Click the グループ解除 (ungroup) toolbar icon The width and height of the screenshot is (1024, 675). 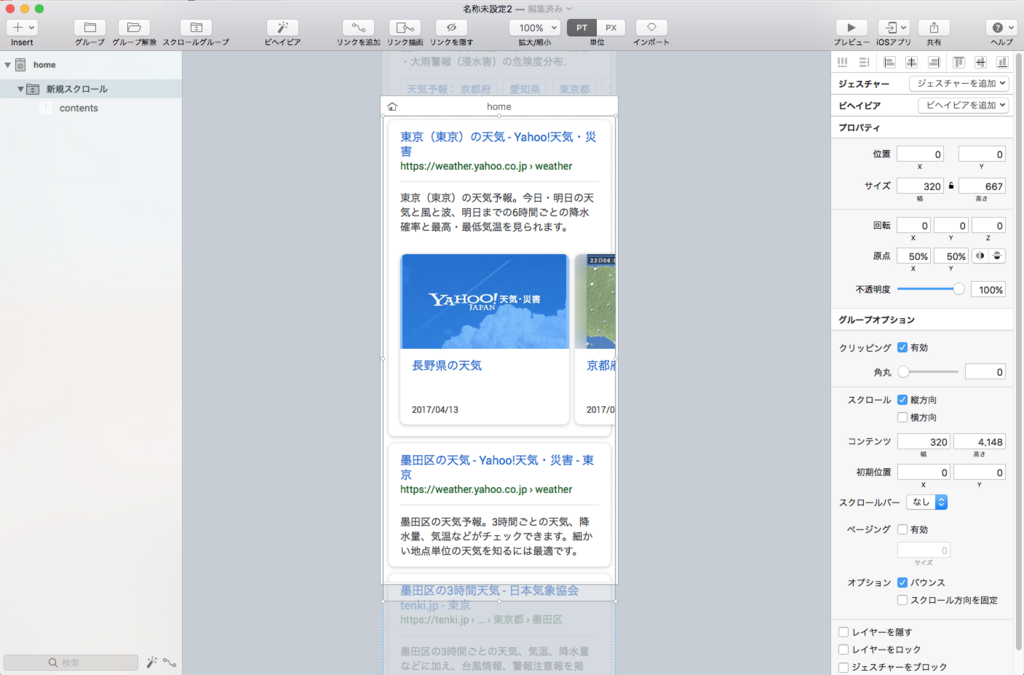134,27
